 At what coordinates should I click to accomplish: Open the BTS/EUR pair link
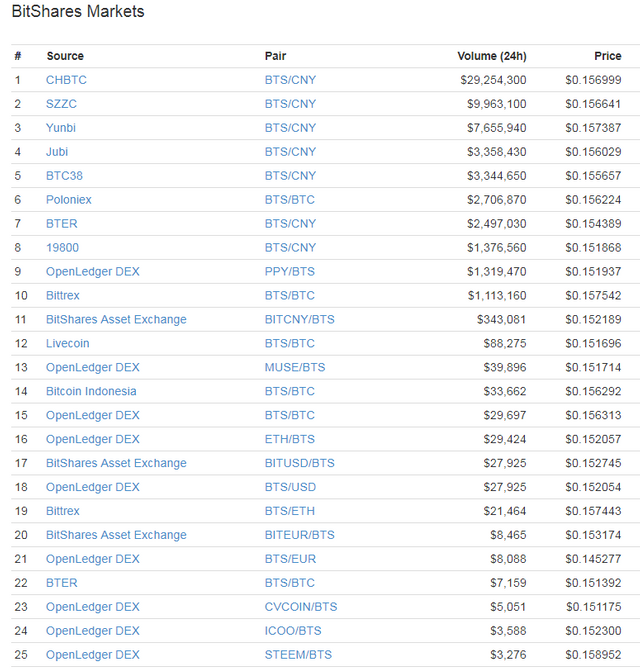coord(290,558)
